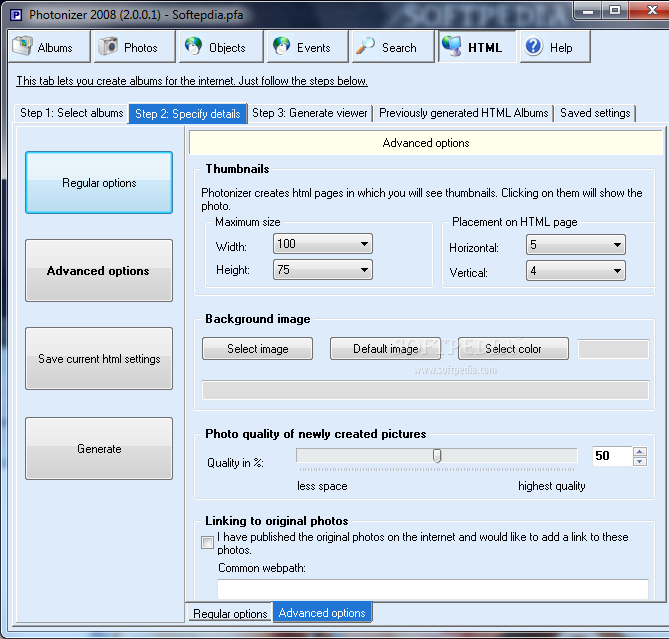This screenshot has height=639, width=669.
Task: Open Step 3: Generate viewer tab
Action: [310, 113]
